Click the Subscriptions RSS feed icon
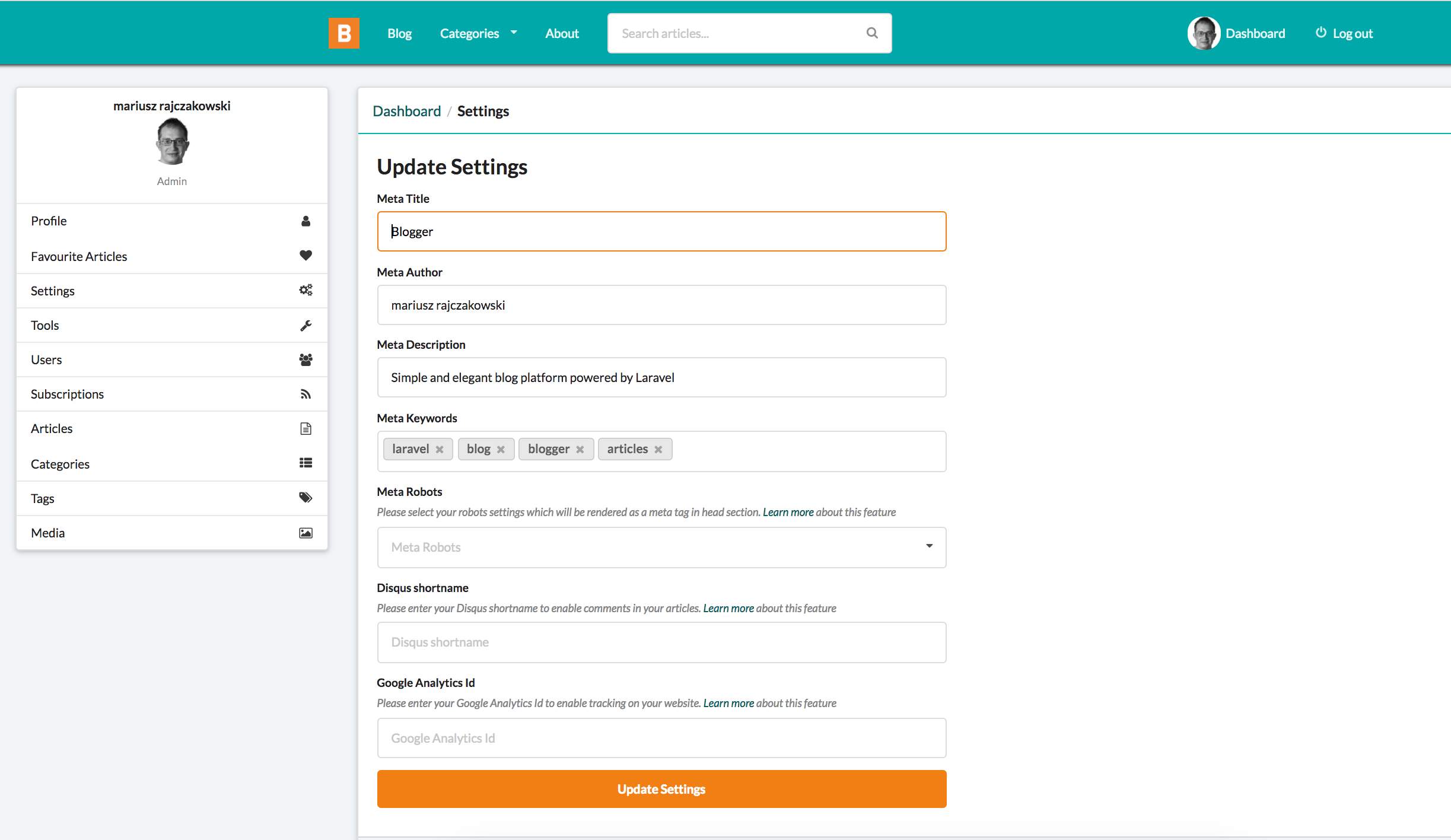This screenshot has width=1451, height=840. coord(306,393)
